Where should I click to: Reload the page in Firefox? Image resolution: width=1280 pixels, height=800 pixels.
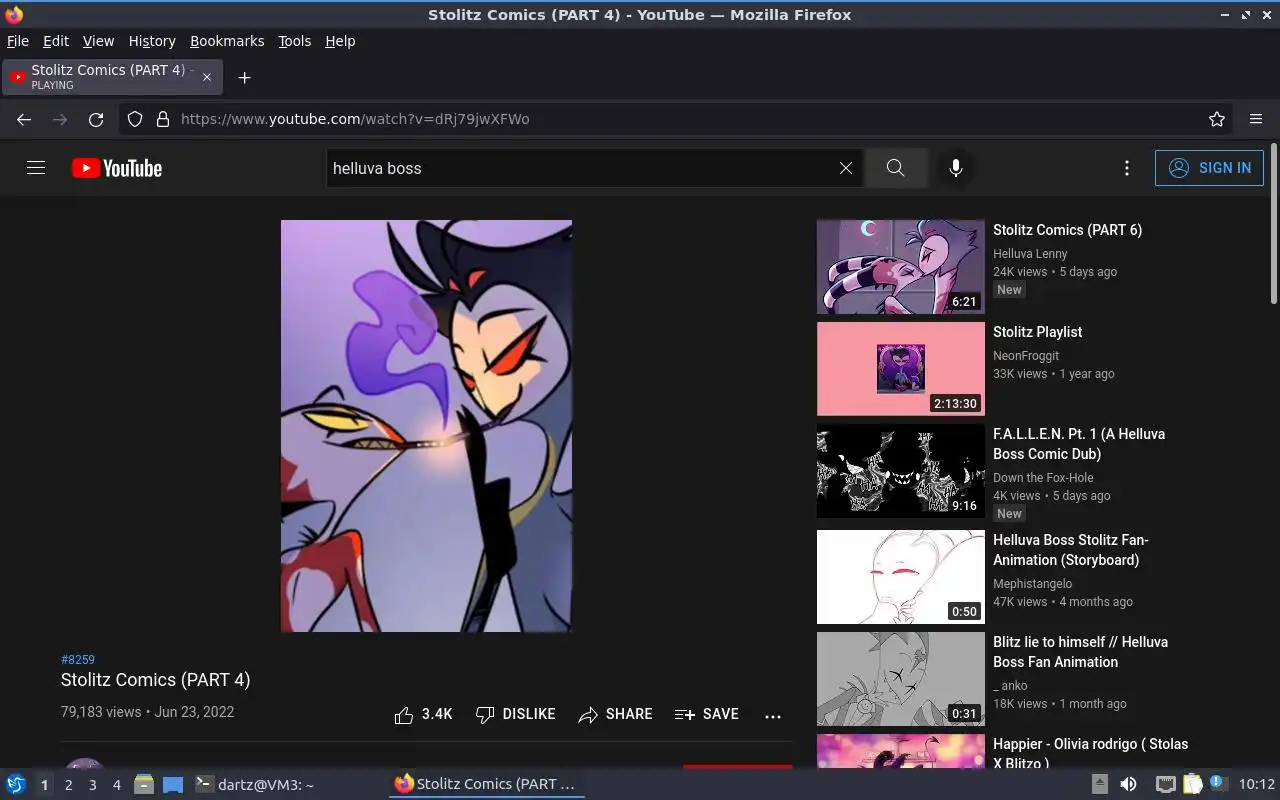point(96,119)
